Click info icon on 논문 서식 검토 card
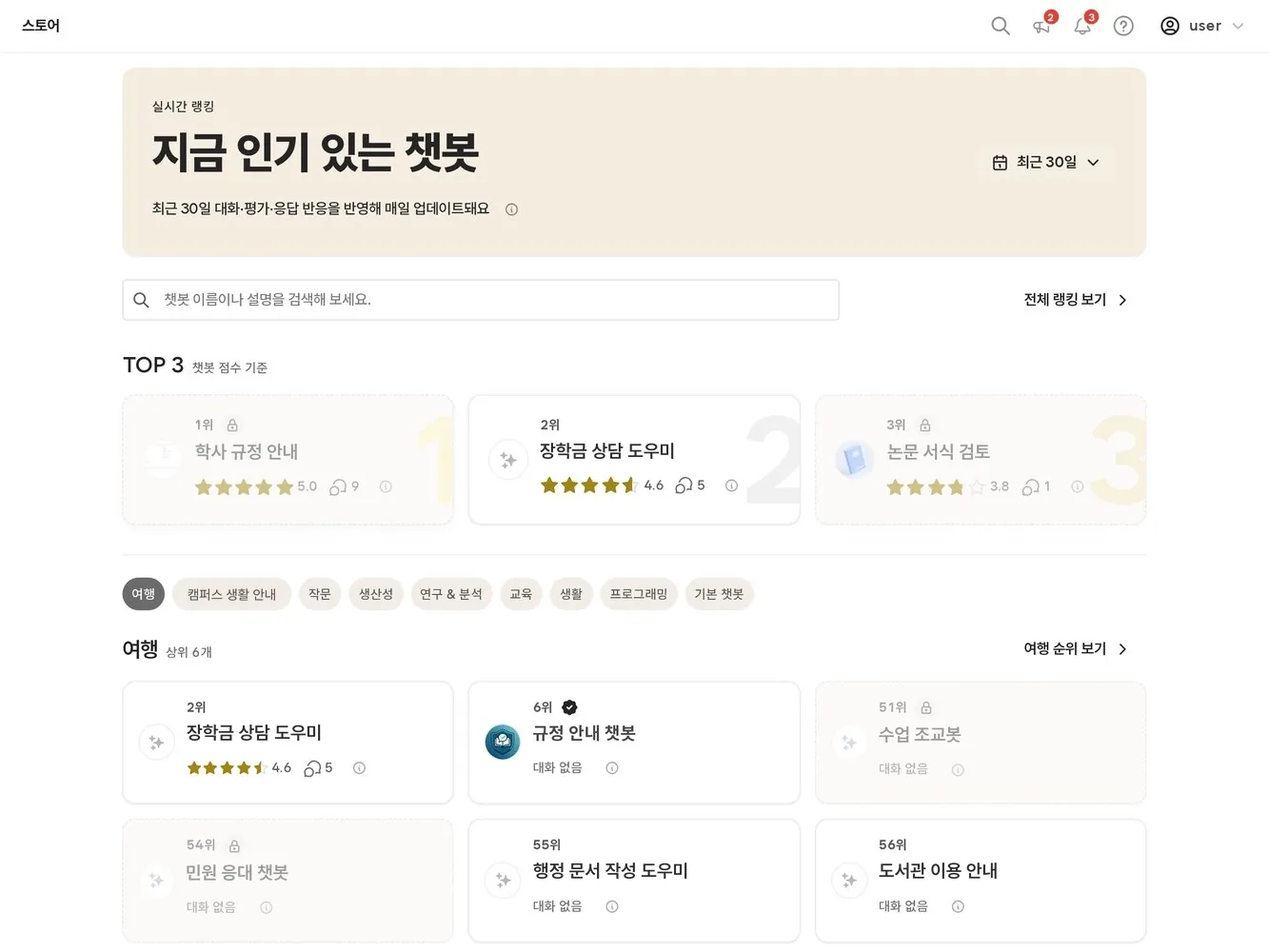Screen dimensions: 1269x952 point(1078,486)
